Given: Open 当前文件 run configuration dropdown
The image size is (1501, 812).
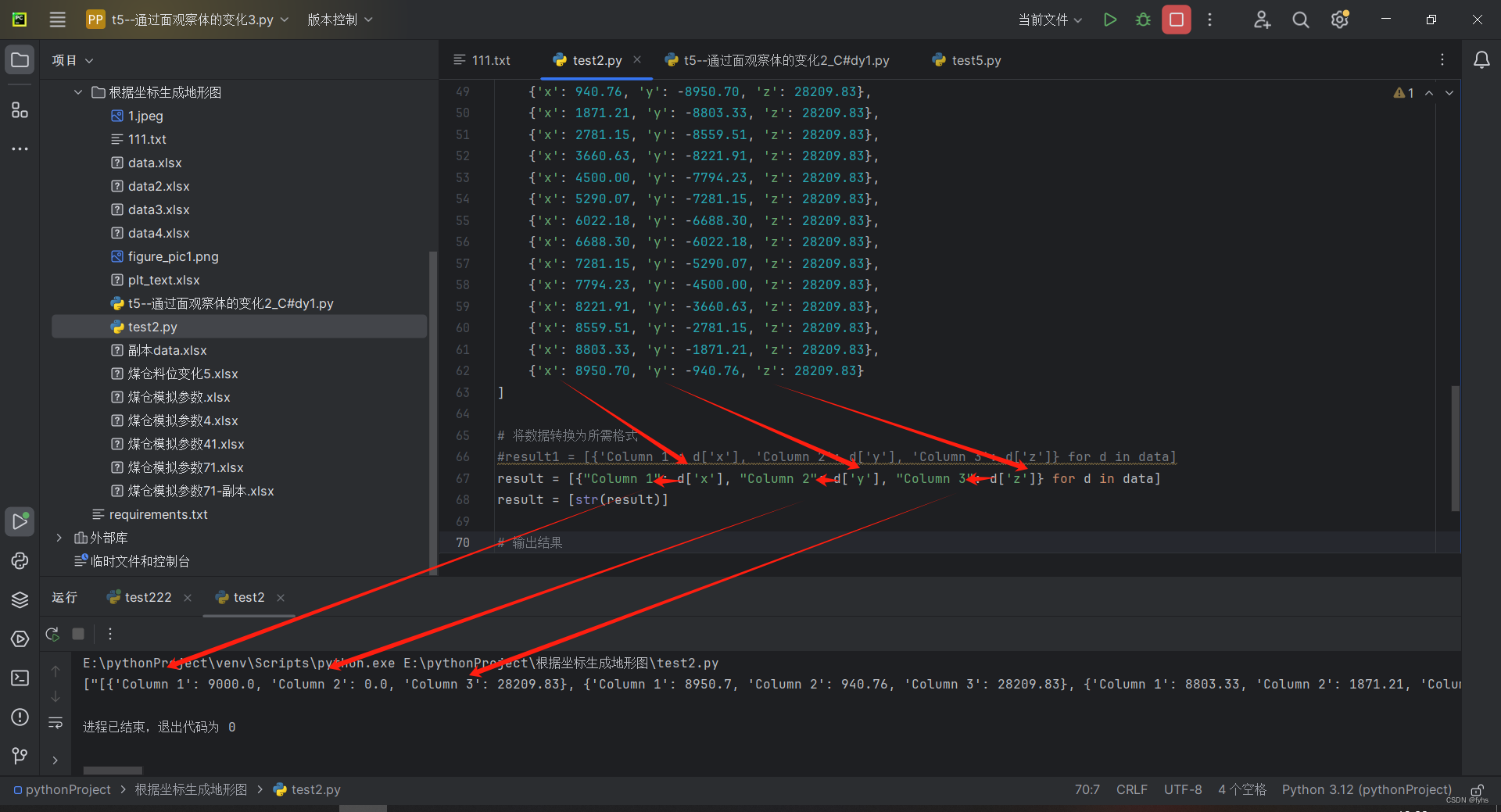Looking at the screenshot, I should 1050,20.
